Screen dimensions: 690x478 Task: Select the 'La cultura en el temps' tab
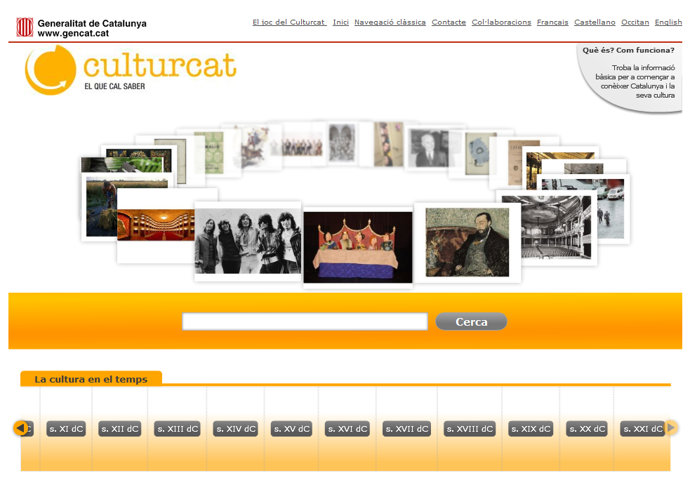[x=91, y=379]
